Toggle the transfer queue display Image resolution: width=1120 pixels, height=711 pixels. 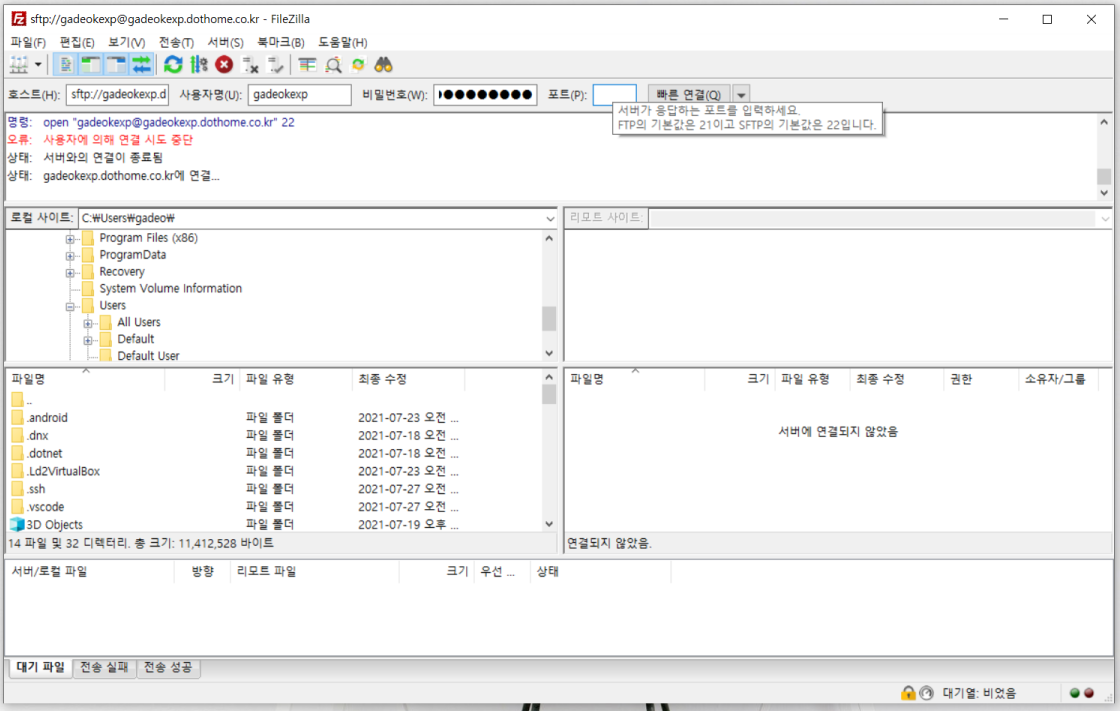(141, 65)
